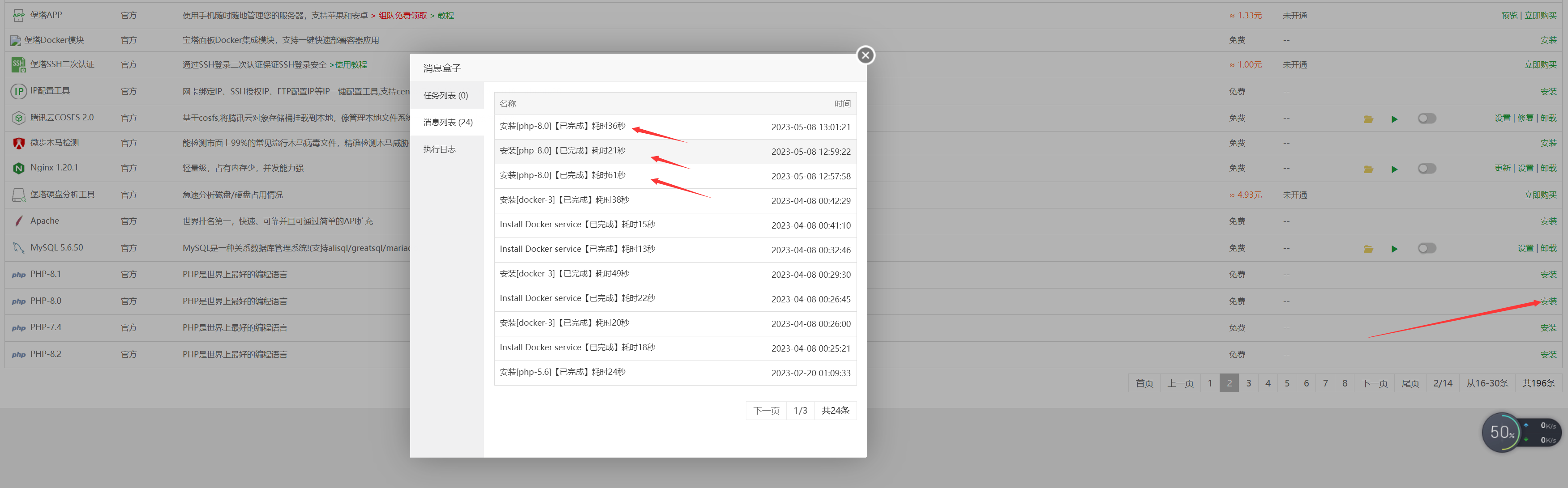Image resolution: width=1568 pixels, height=488 pixels.
Task: Toggle homepage display switch for 腾讯云COSFS
Action: [1427, 118]
